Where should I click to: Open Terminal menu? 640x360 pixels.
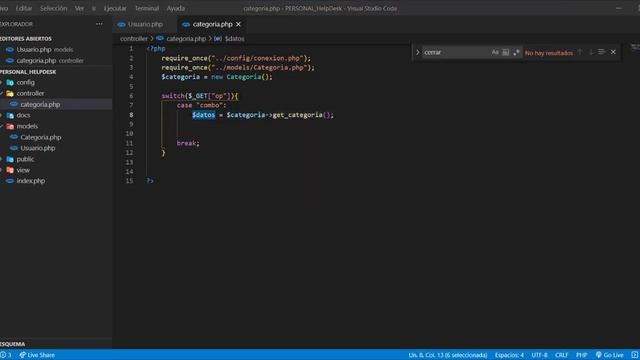[x=147, y=8]
